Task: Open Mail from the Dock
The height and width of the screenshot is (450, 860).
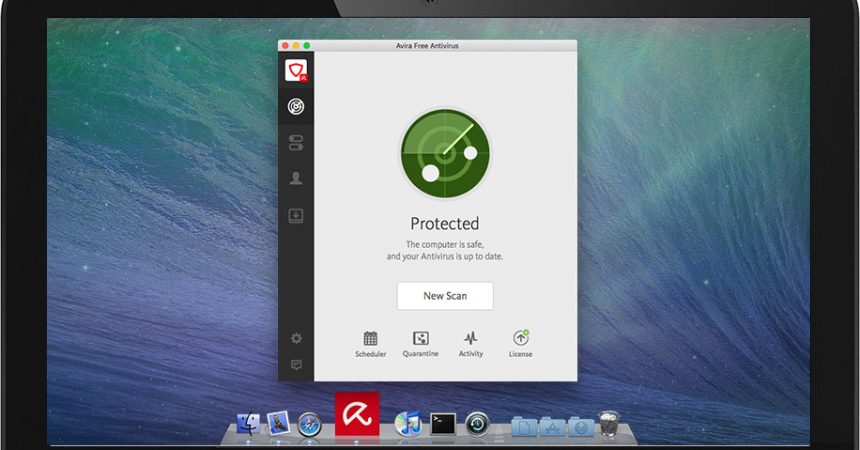Action: (279, 424)
